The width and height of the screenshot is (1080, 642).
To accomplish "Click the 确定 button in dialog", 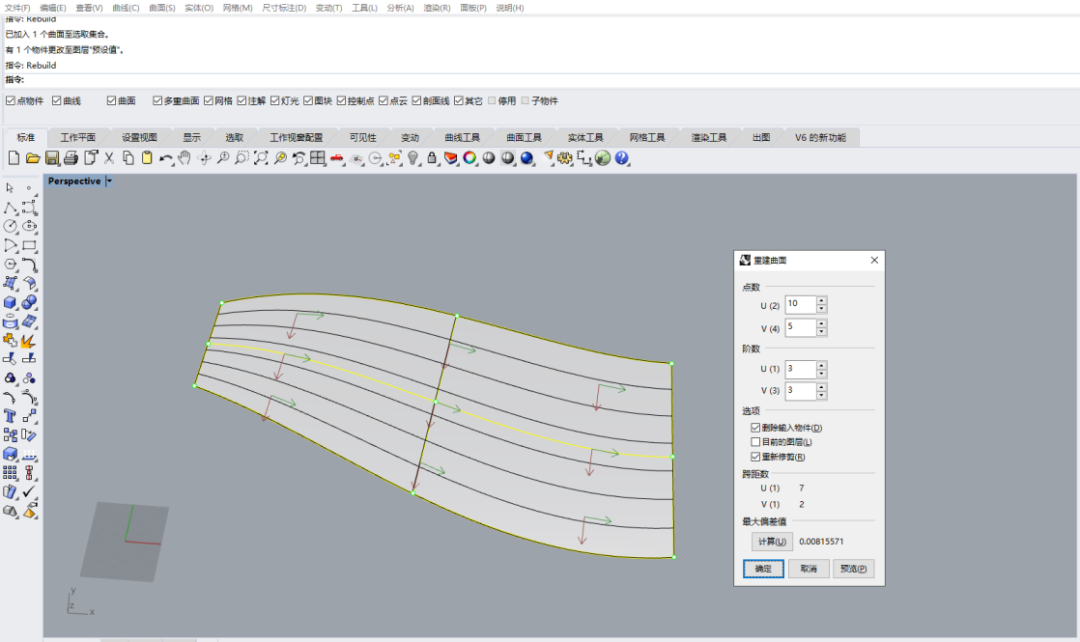I will tap(763, 569).
